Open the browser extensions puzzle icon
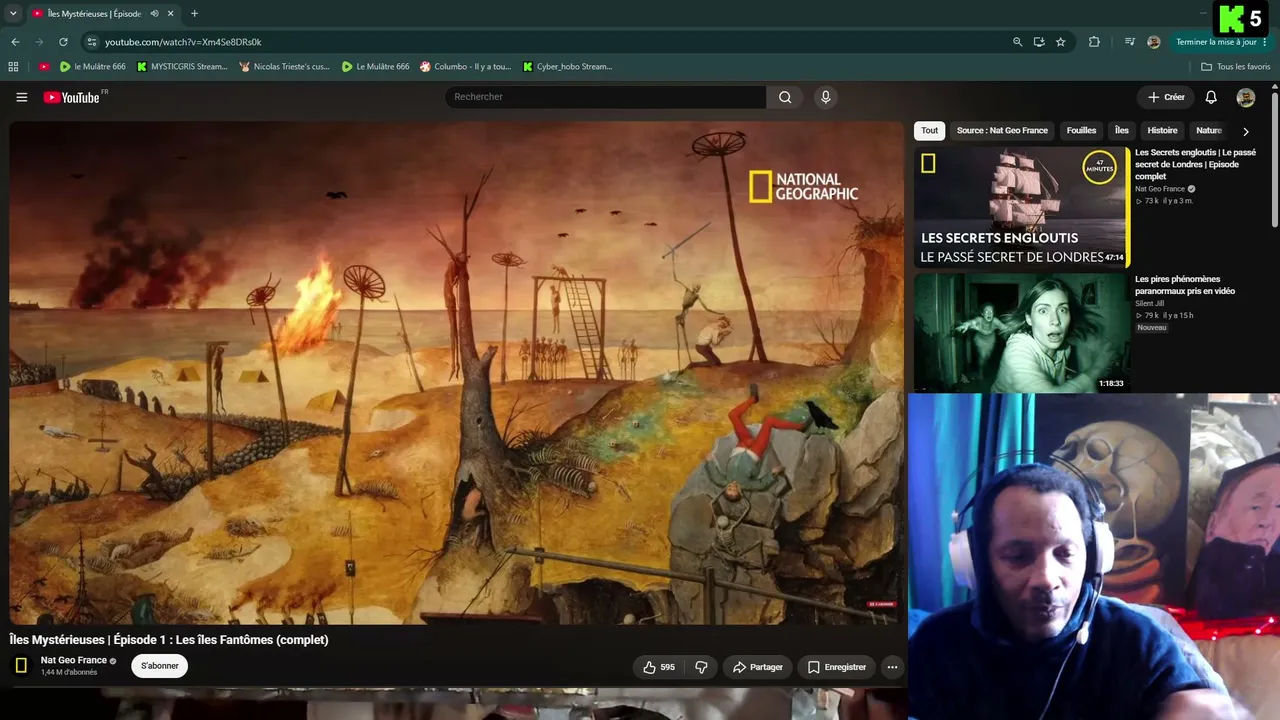The height and width of the screenshot is (720, 1280). 1094,42
